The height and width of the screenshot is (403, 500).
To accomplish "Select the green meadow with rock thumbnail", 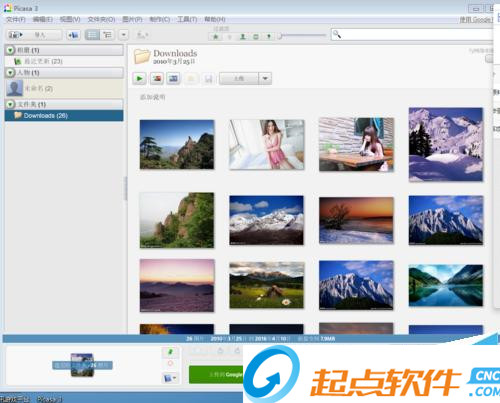I will (x=266, y=285).
